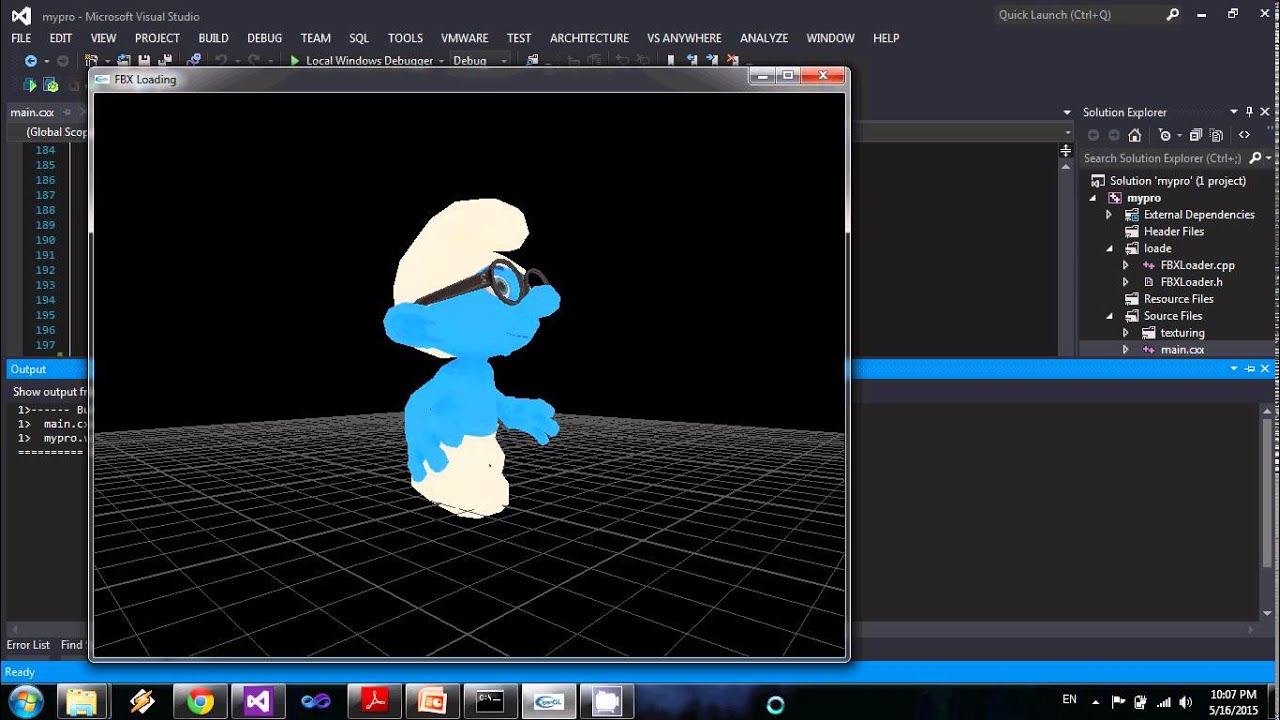Click the Navigate Backward arrow in toolbar
1280x720 pixels.
[31, 61]
